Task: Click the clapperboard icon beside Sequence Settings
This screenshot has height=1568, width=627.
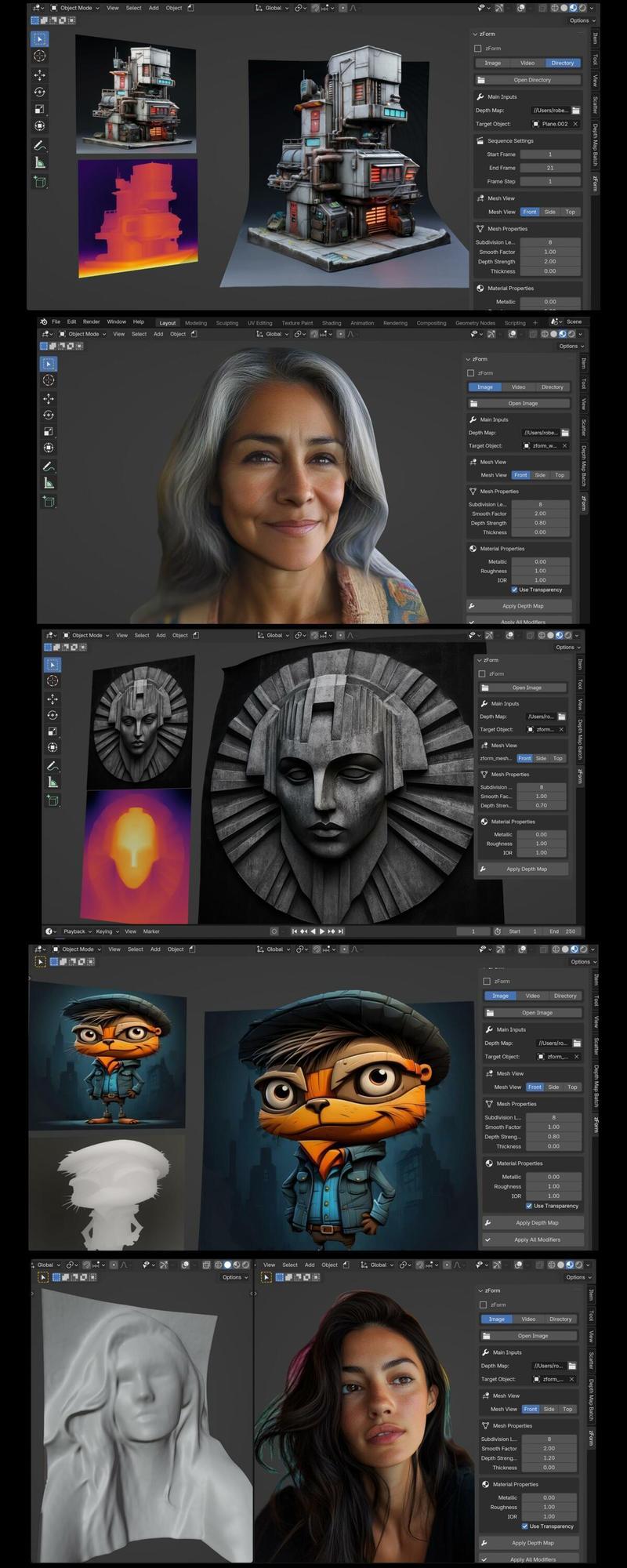Action: [x=480, y=141]
